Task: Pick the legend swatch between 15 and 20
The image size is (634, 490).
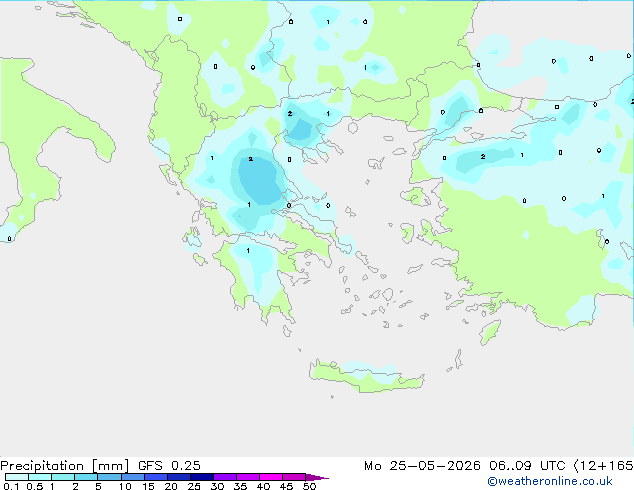Action: click(156, 477)
